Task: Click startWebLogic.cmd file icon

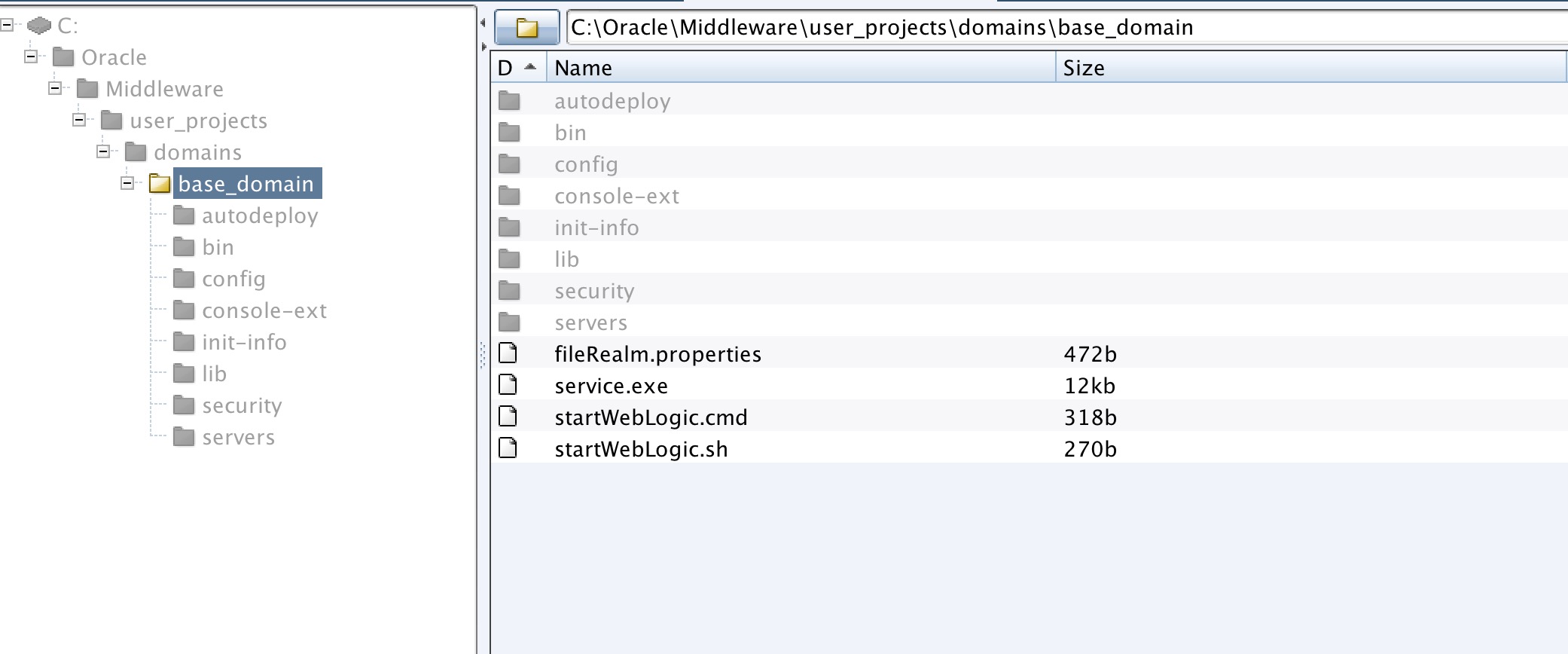Action: tap(508, 416)
